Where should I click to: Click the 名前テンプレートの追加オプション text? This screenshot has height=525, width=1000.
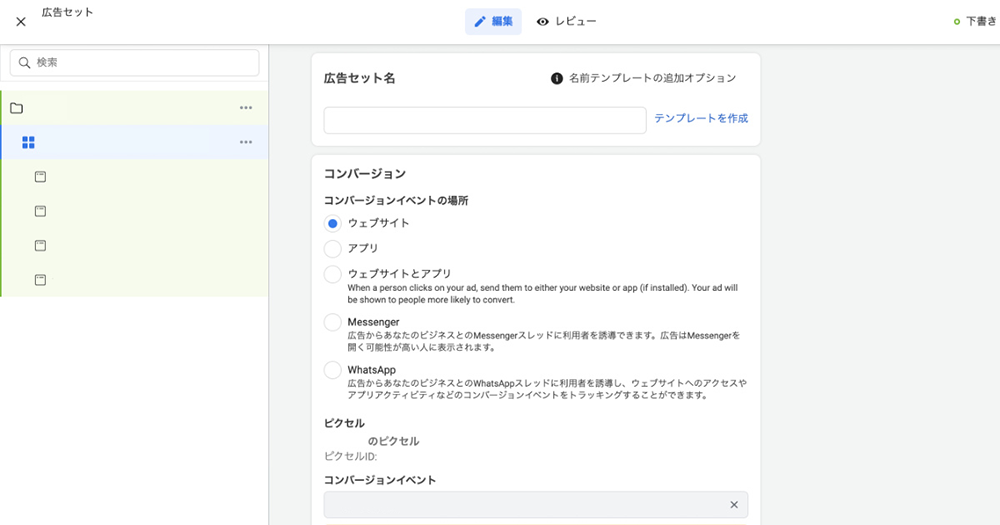point(652,78)
